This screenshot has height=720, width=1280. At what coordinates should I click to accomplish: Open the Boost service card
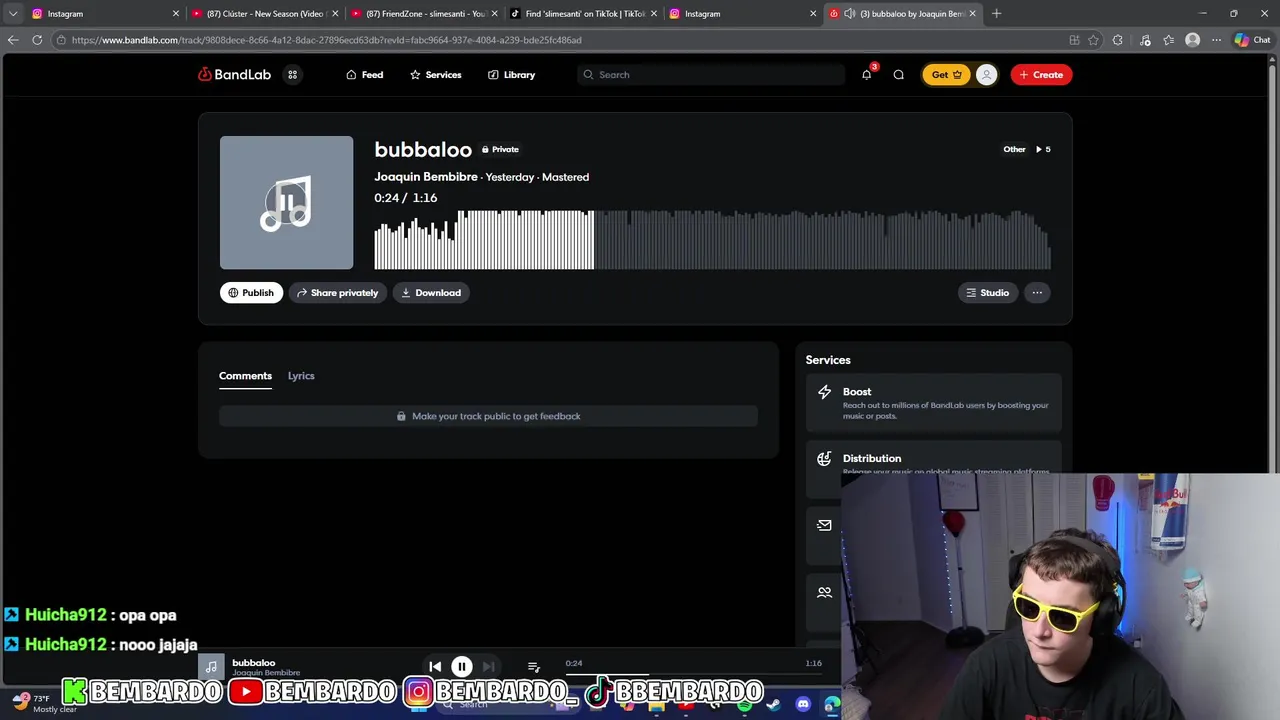coord(933,403)
